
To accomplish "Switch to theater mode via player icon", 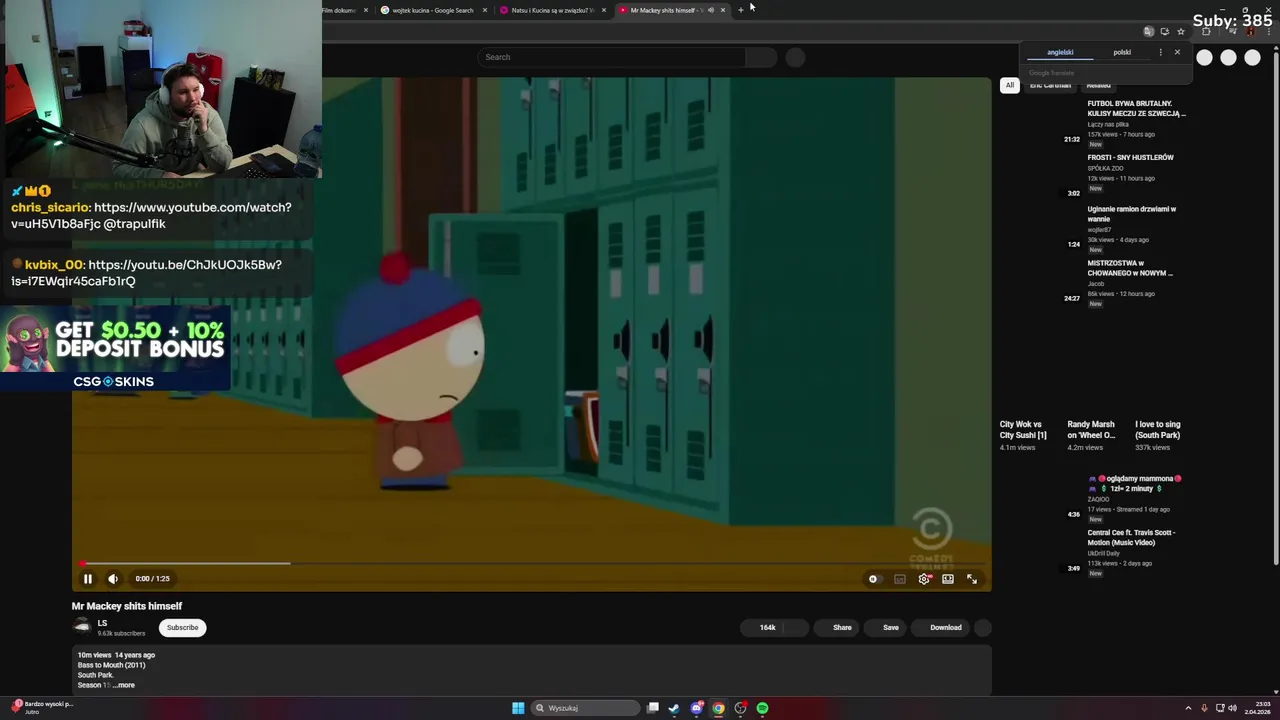I will point(948,579).
